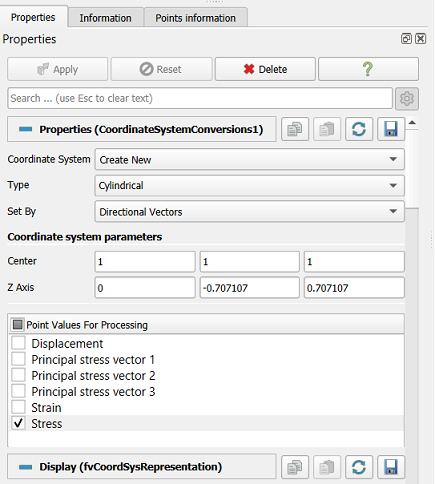Copy Display fvCoordSysRepresentation properties
This screenshot has width=435, height=484.
point(295,467)
